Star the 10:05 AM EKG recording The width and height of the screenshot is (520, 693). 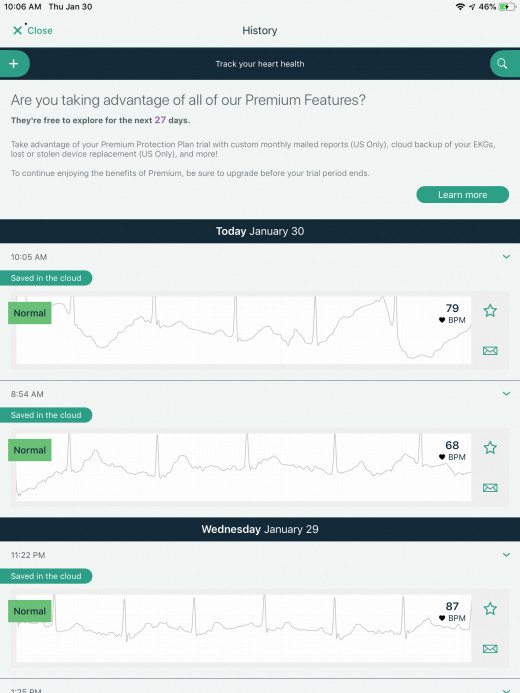point(490,311)
